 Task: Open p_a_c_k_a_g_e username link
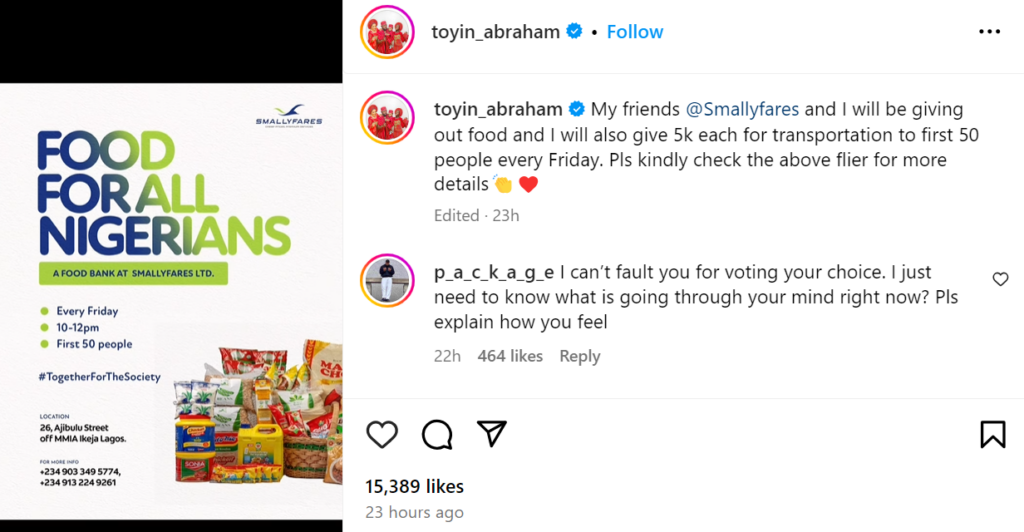click(x=494, y=272)
